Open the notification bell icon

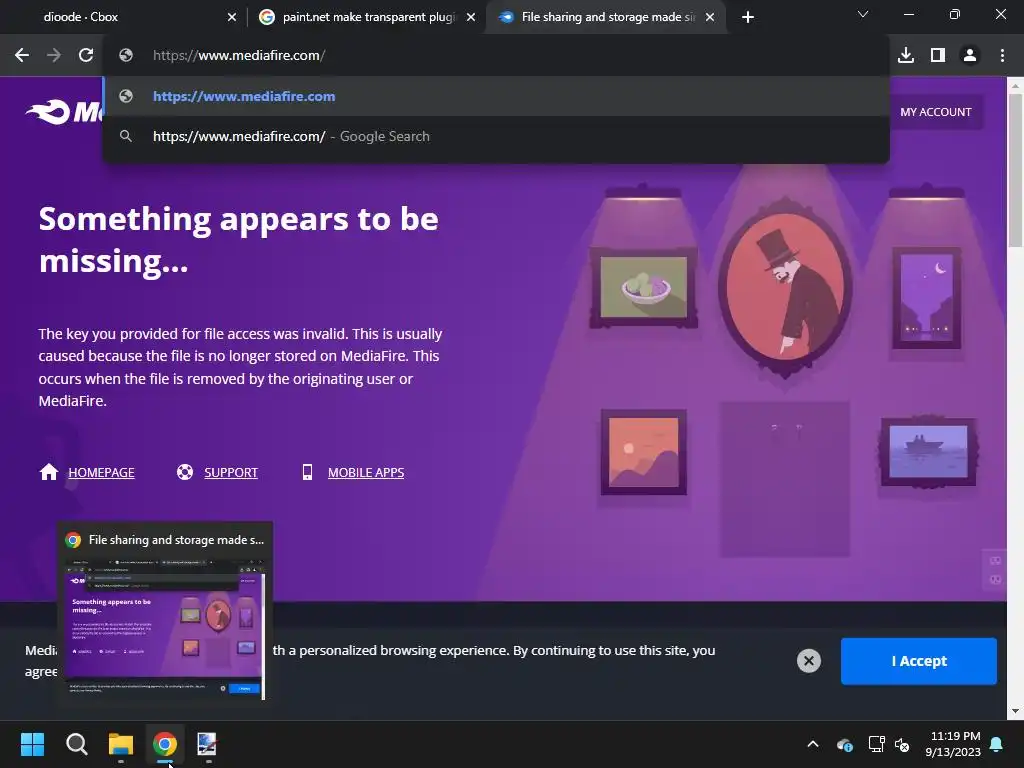pyautogui.click(x=997, y=744)
